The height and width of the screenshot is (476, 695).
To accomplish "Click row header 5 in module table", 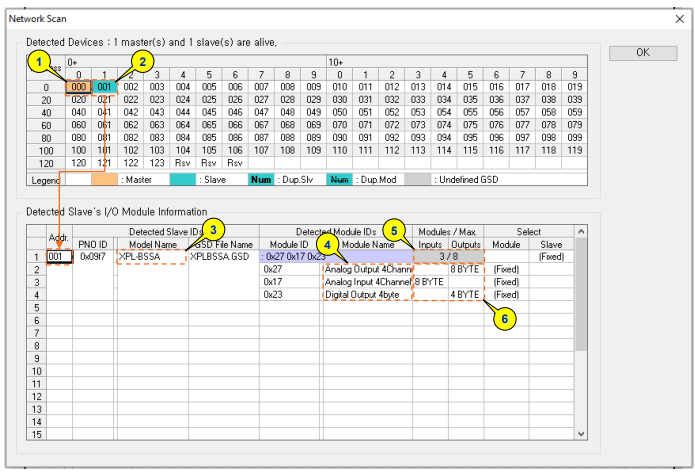I will tap(36, 308).
